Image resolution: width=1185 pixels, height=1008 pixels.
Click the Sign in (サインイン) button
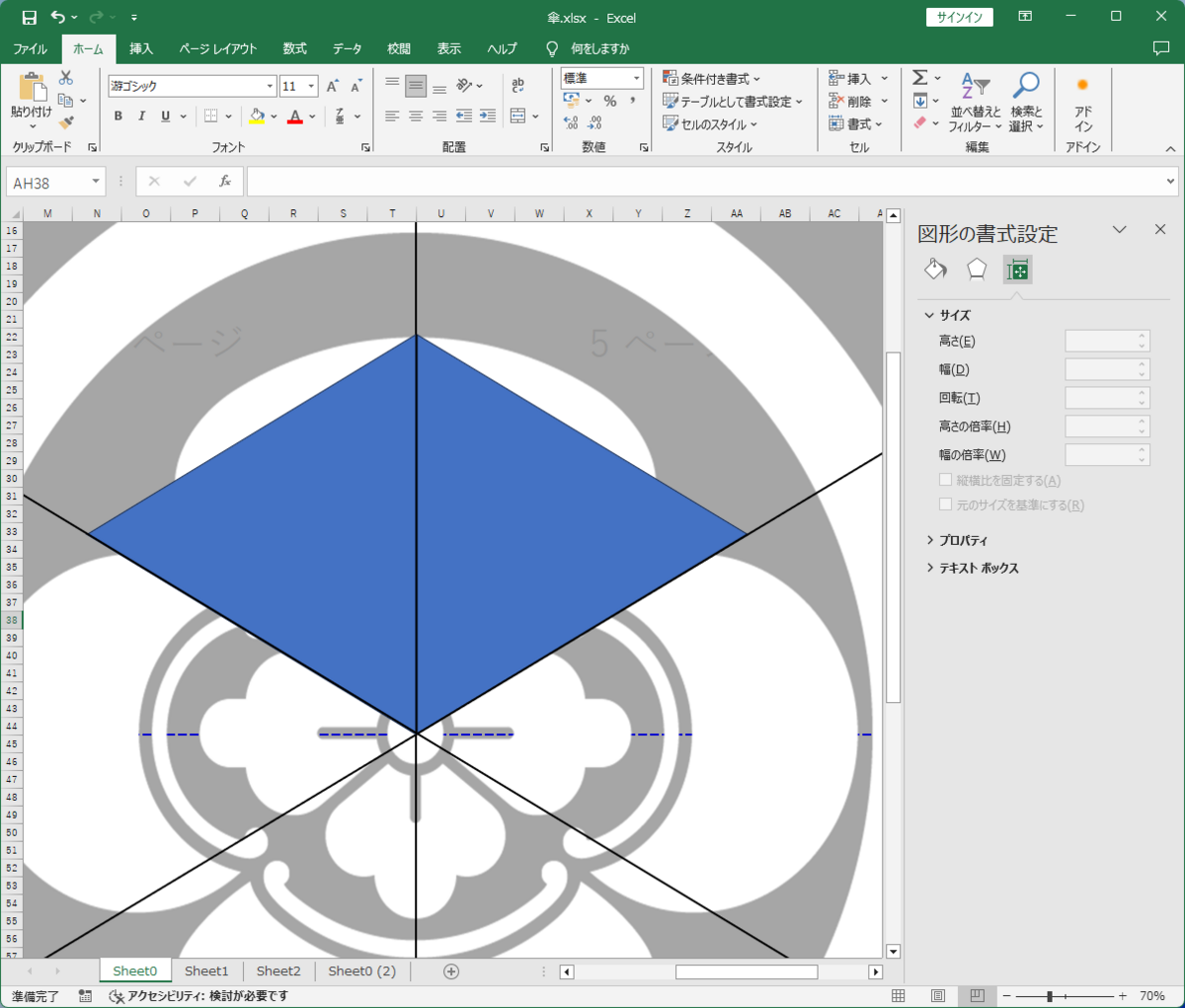pyautogui.click(x=960, y=18)
